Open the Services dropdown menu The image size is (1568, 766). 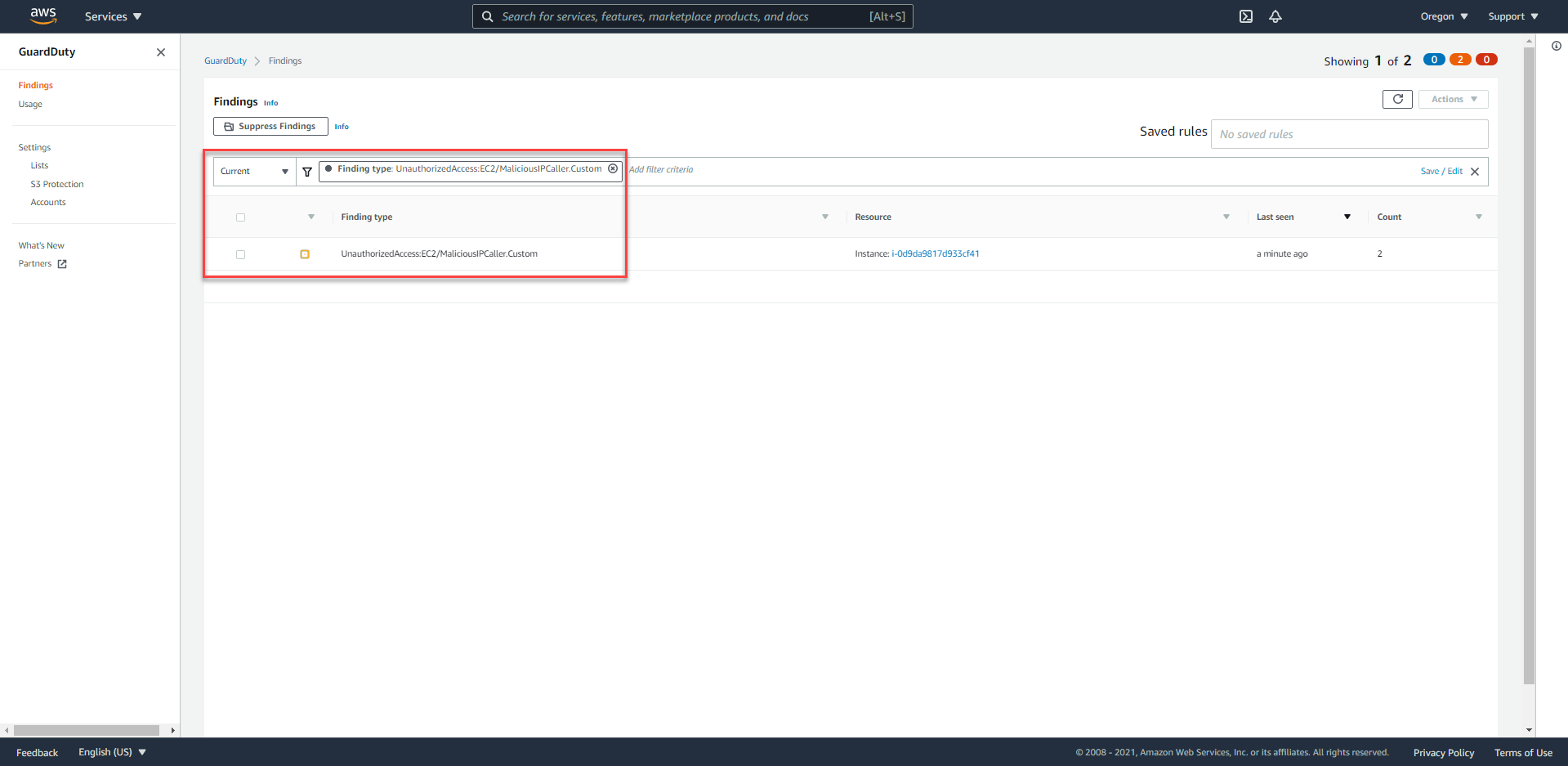[x=113, y=16]
